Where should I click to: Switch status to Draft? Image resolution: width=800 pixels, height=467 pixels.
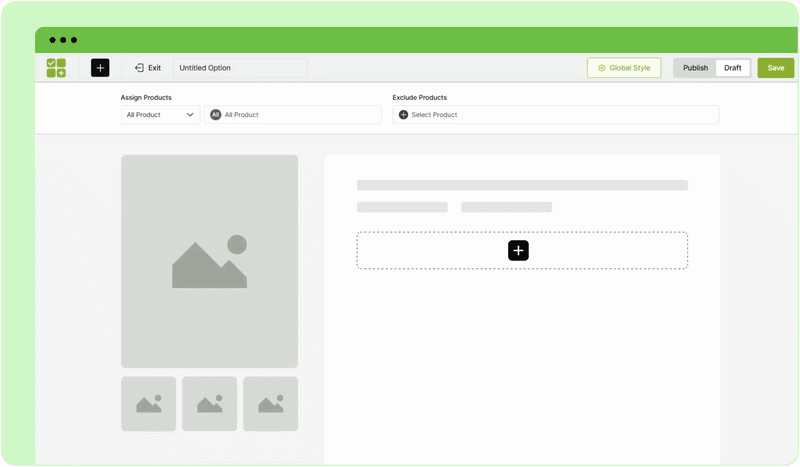coord(733,68)
